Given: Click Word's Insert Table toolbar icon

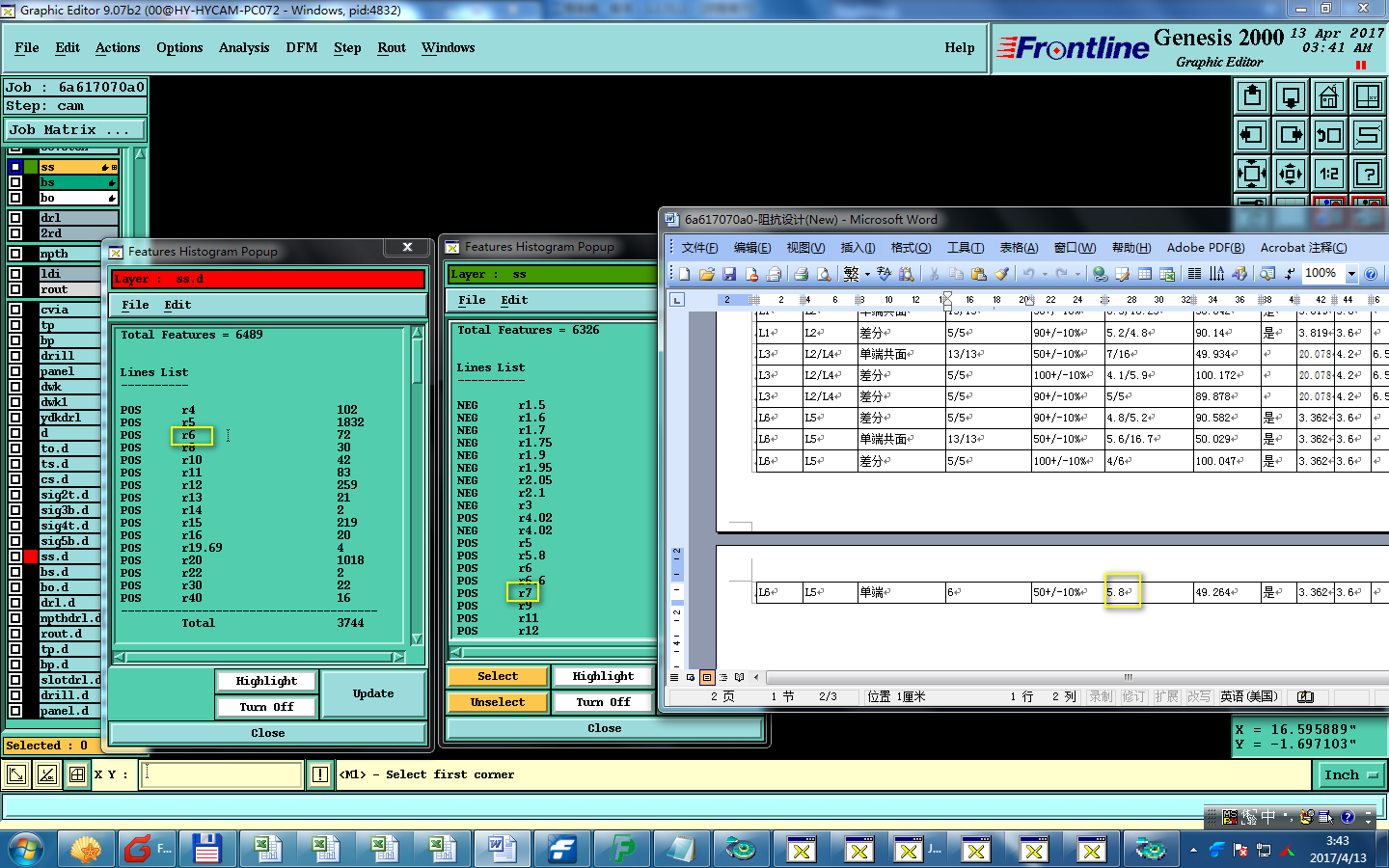Looking at the screenshot, I should (1145, 274).
